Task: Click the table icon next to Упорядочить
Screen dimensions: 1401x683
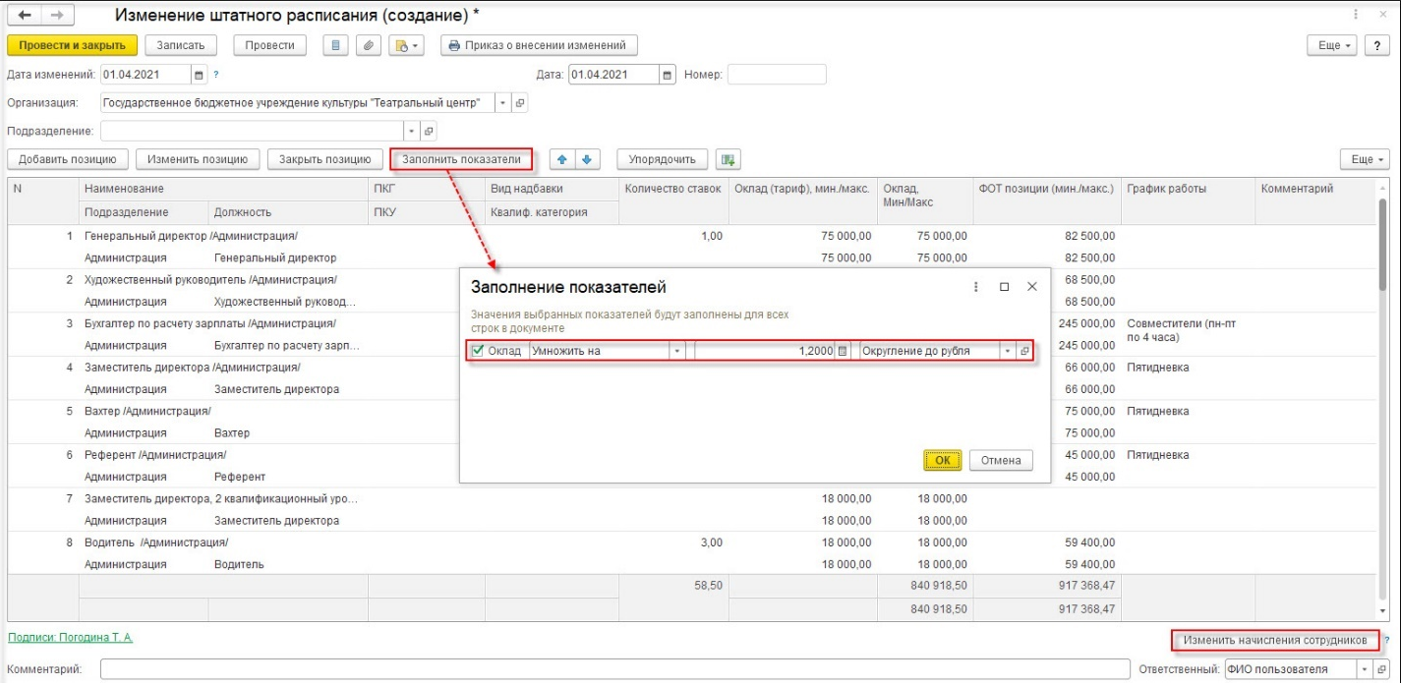Action: [x=728, y=159]
